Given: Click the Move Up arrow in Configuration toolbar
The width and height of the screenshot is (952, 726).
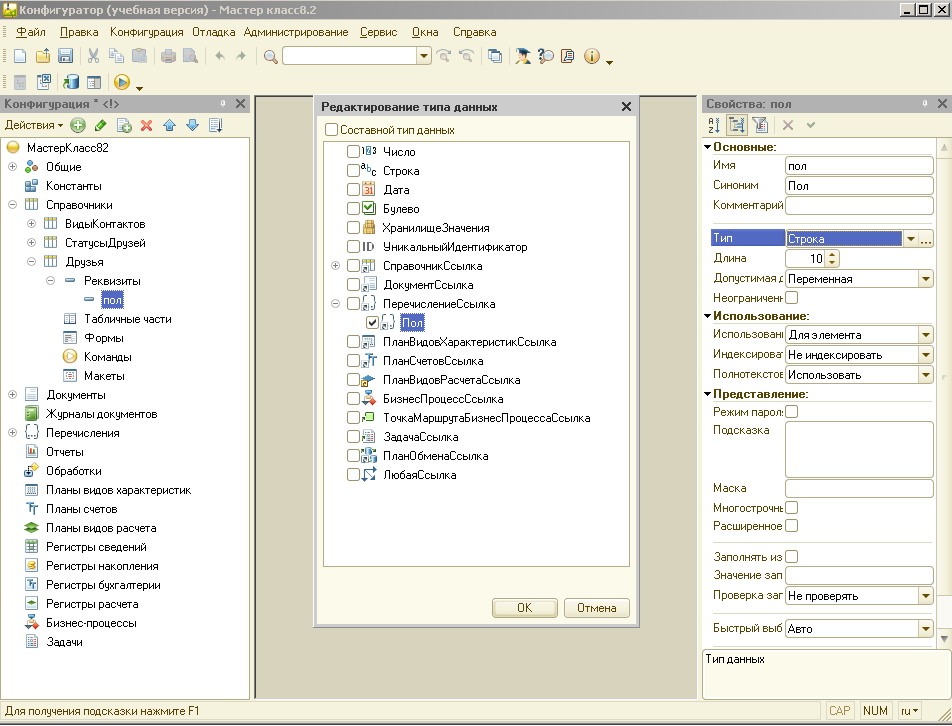Looking at the screenshot, I should point(169,125).
